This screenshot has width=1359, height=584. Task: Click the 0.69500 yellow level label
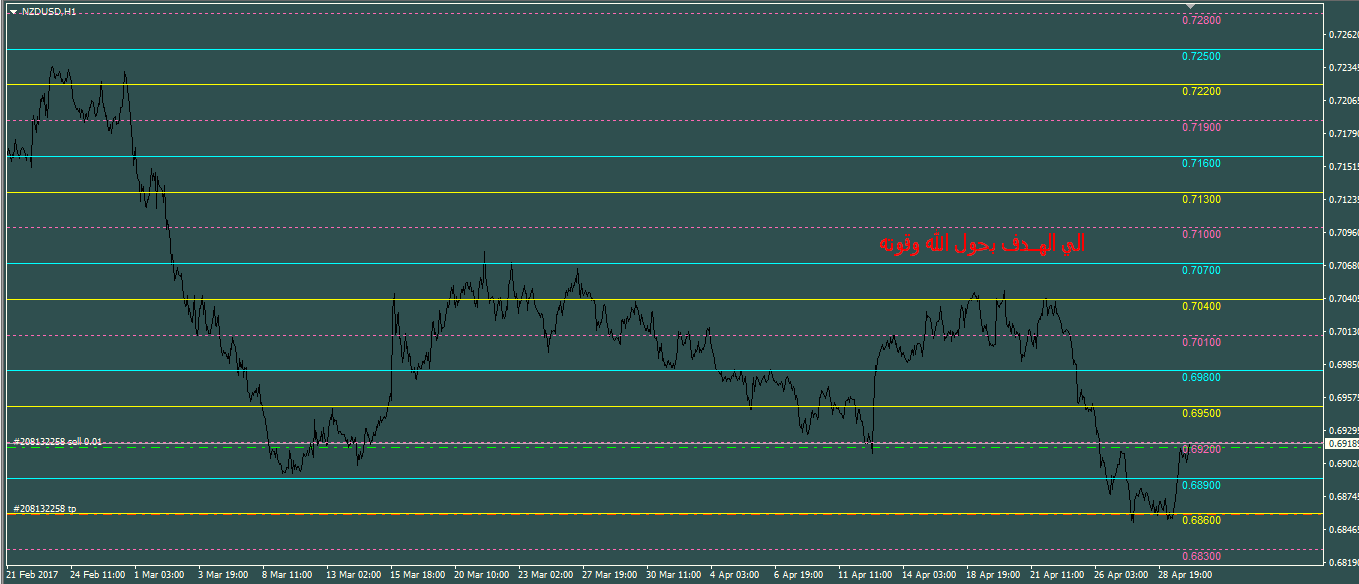pos(1201,413)
